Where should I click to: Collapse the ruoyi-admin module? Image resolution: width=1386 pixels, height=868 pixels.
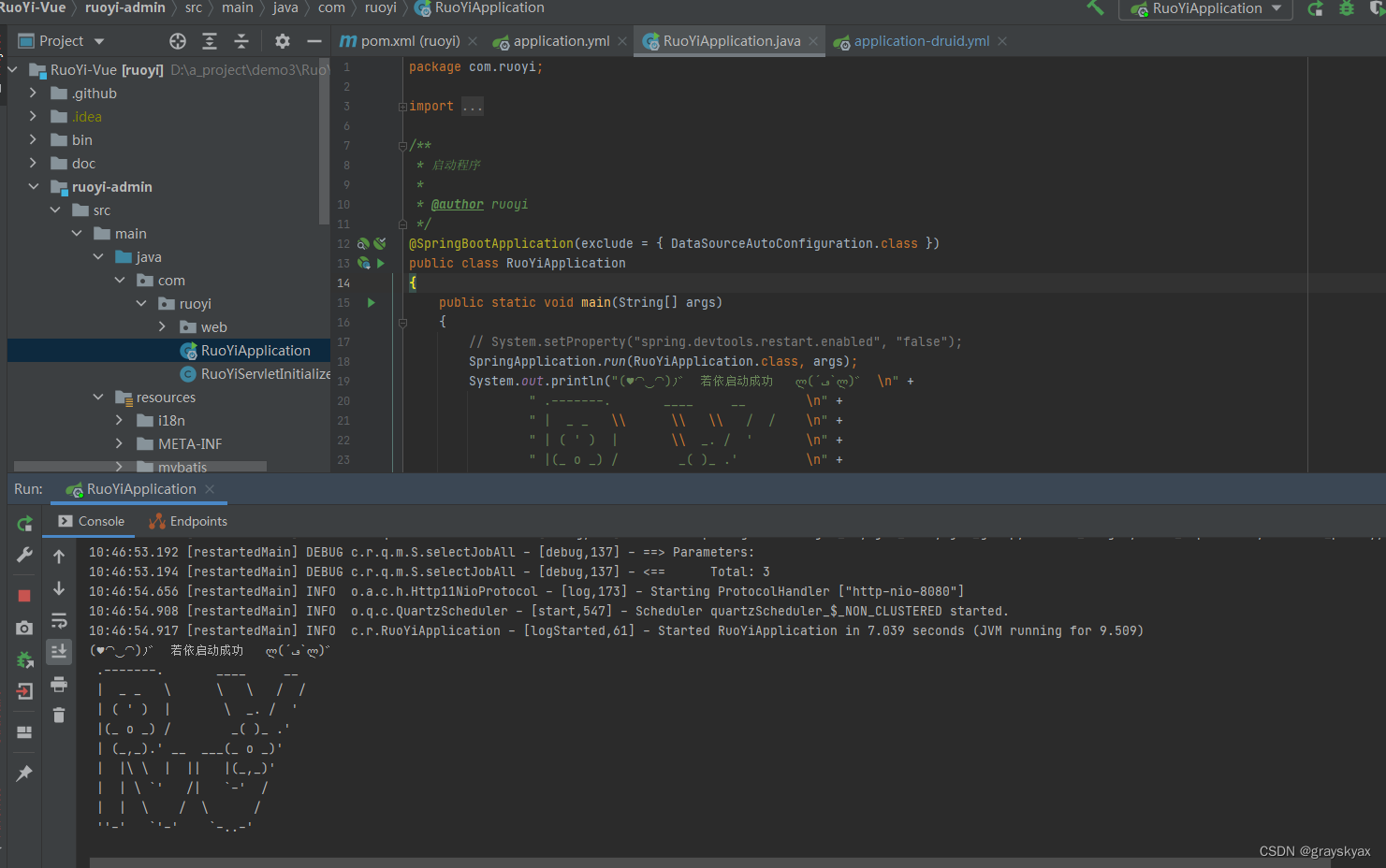34,187
